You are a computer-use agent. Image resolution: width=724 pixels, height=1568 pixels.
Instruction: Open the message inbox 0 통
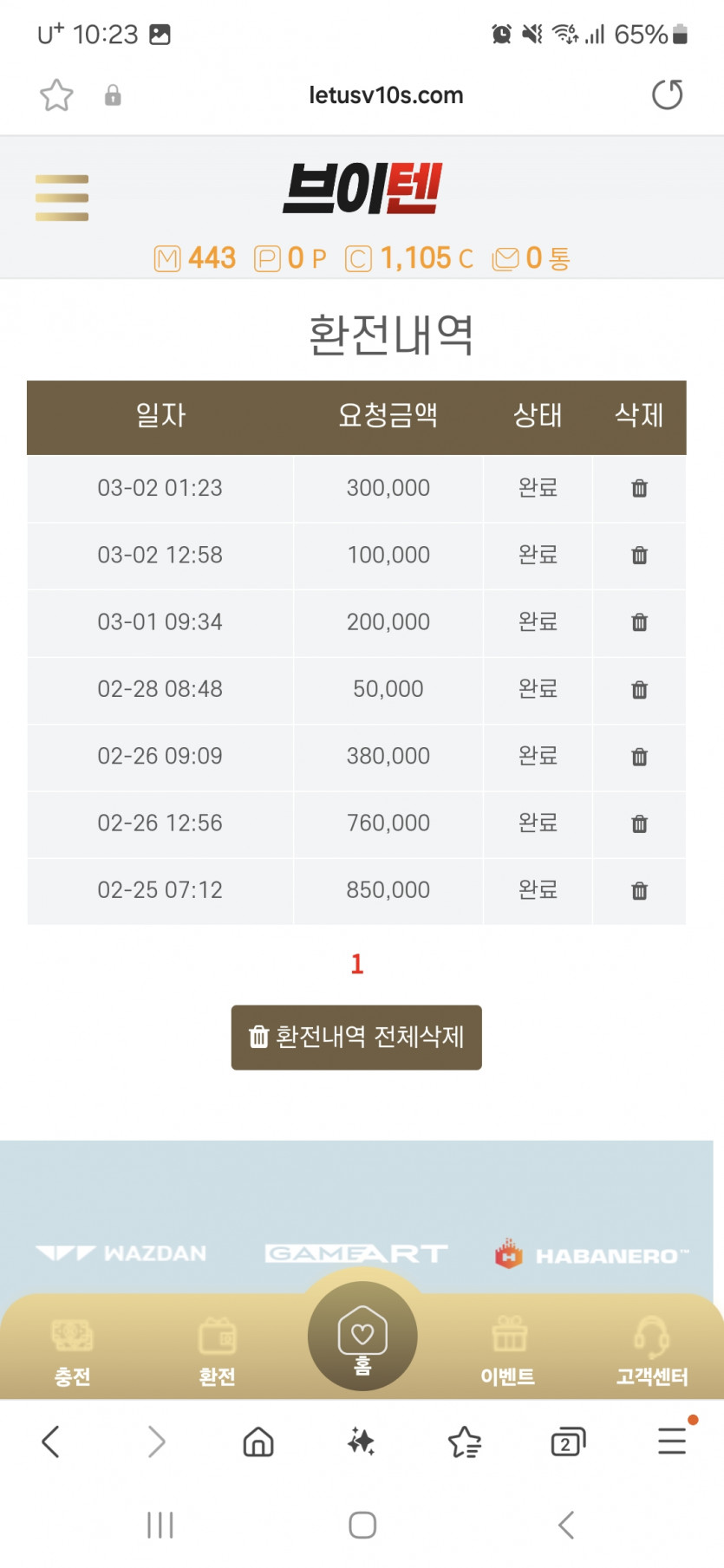coord(531,258)
